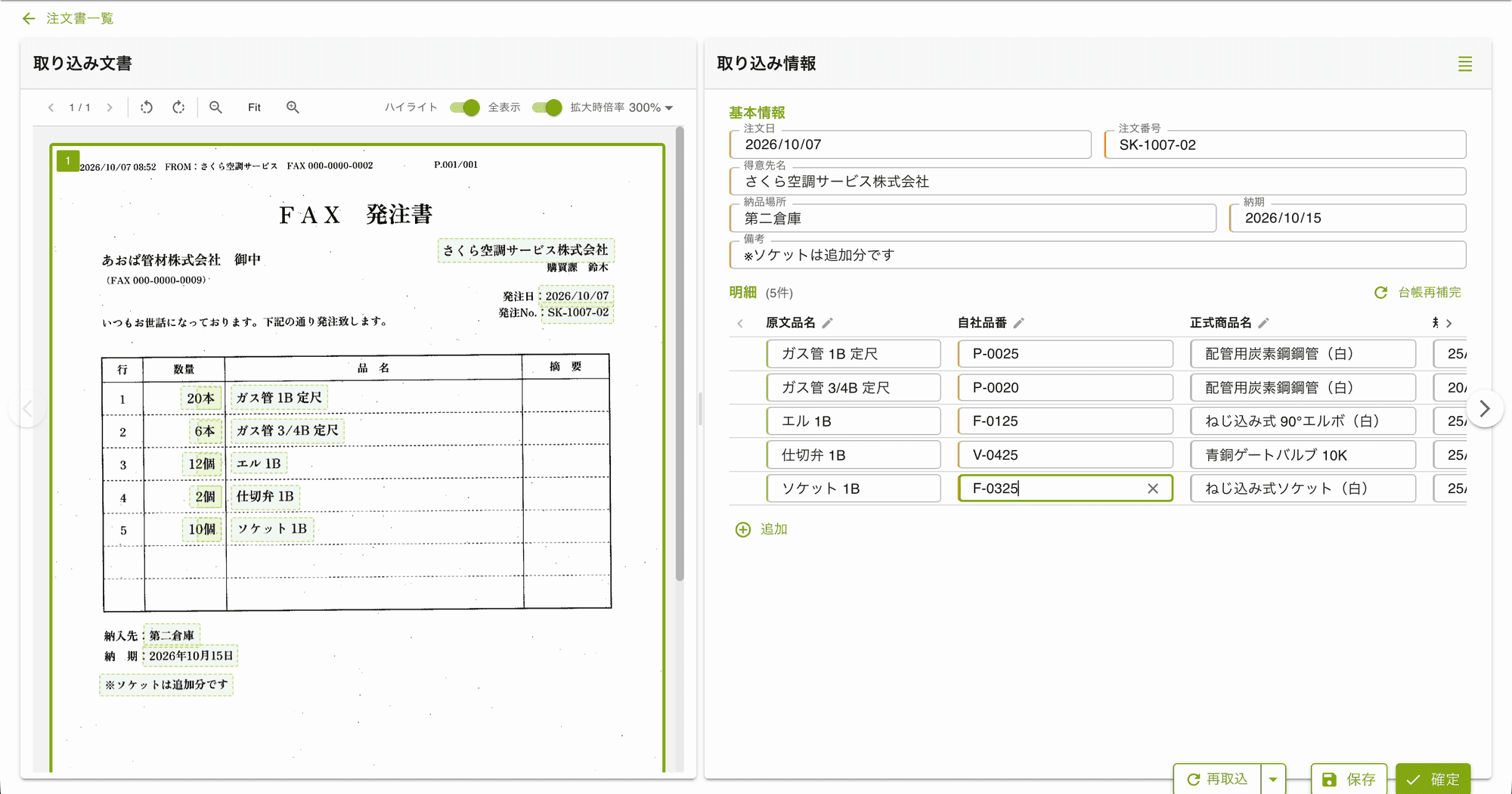The width and height of the screenshot is (1512, 794).
Task: Clear the F-0325 field with X icon
Action: pos(1153,488)
